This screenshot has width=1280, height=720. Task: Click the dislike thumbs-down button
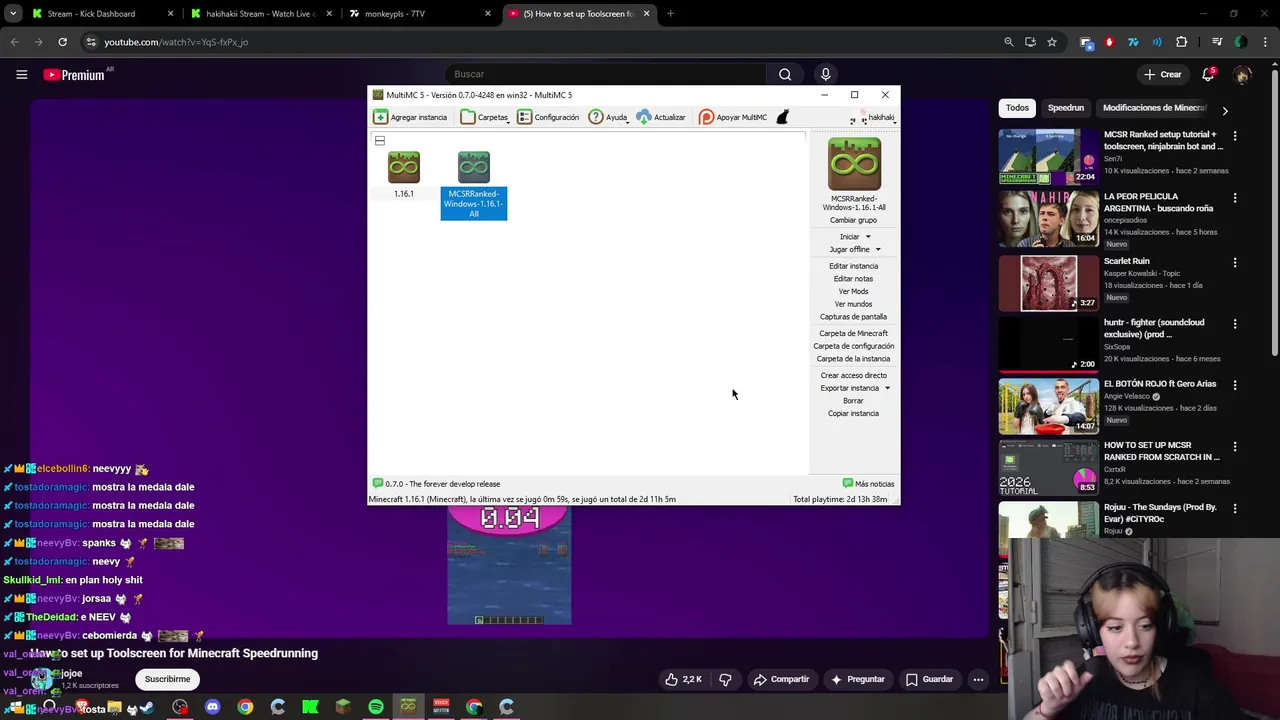(725, 679)
